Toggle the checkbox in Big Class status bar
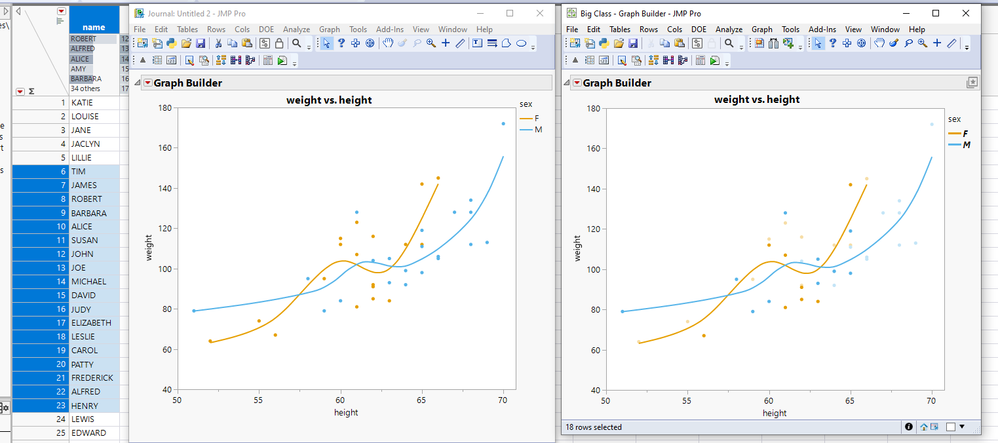Screen dimensions: 998x443 [950, 427]
